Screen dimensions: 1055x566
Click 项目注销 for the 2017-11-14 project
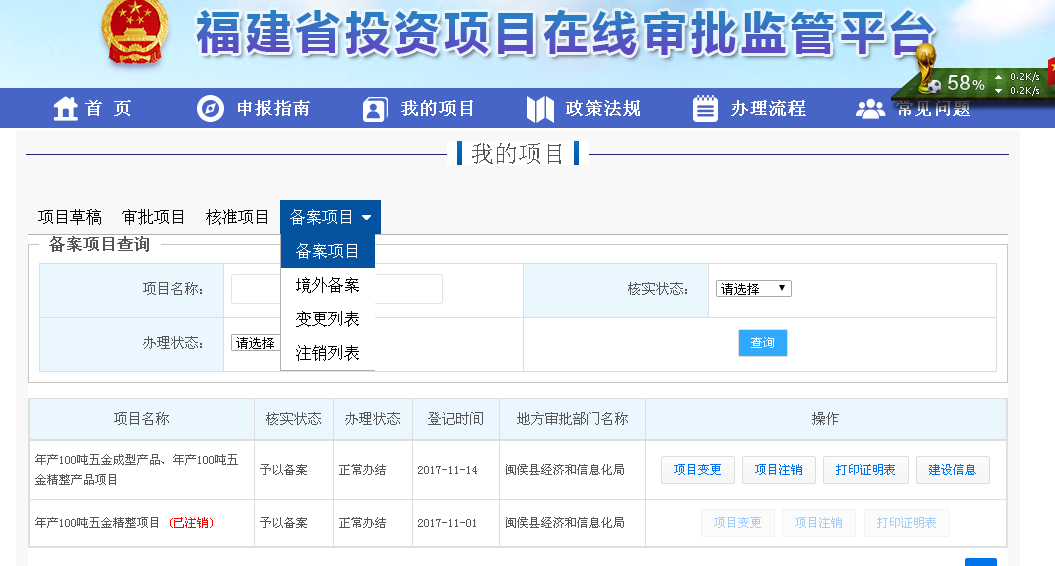click(778, 470)
